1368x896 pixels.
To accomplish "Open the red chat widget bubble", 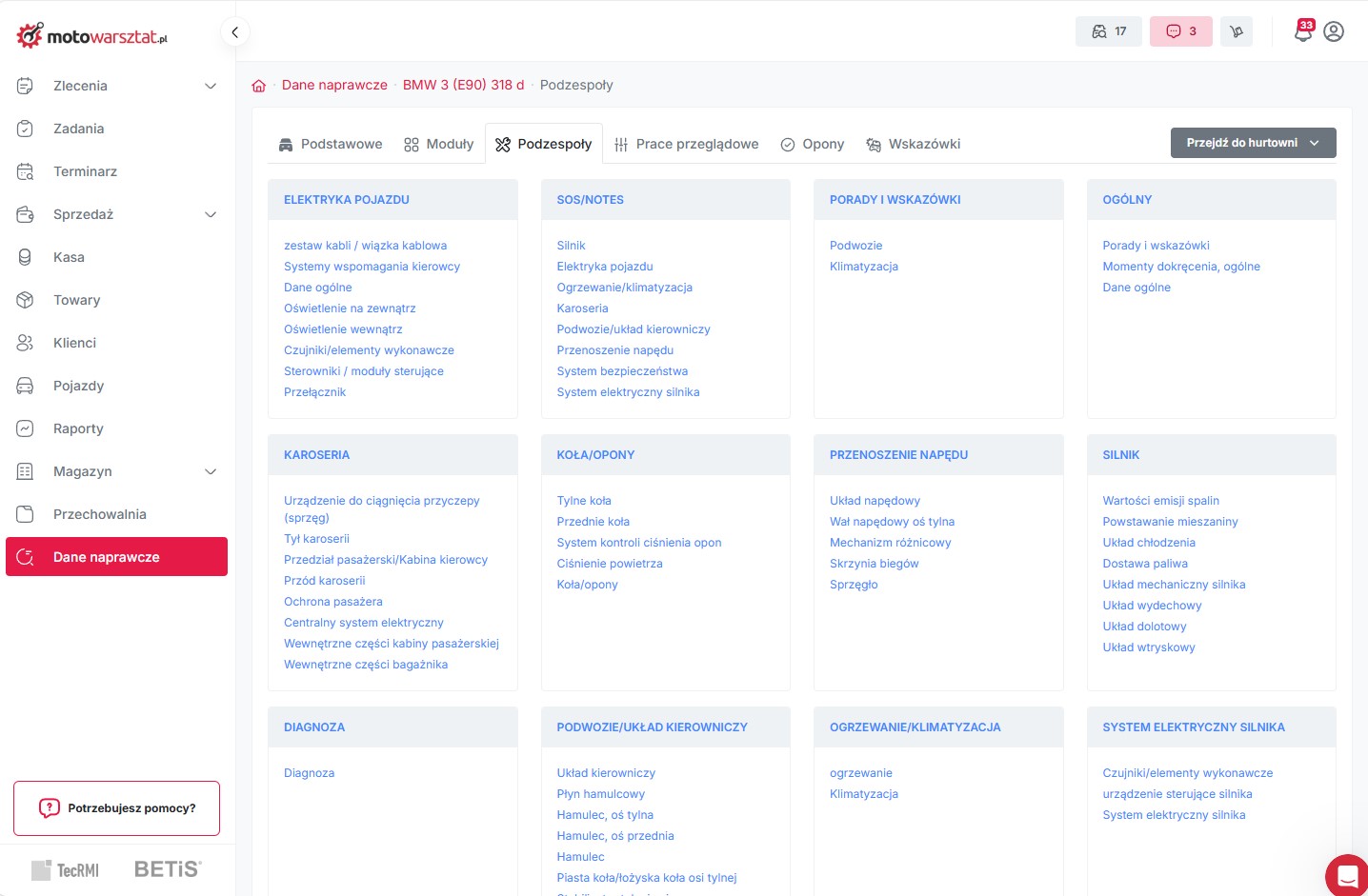I will tap(1347, 875).
